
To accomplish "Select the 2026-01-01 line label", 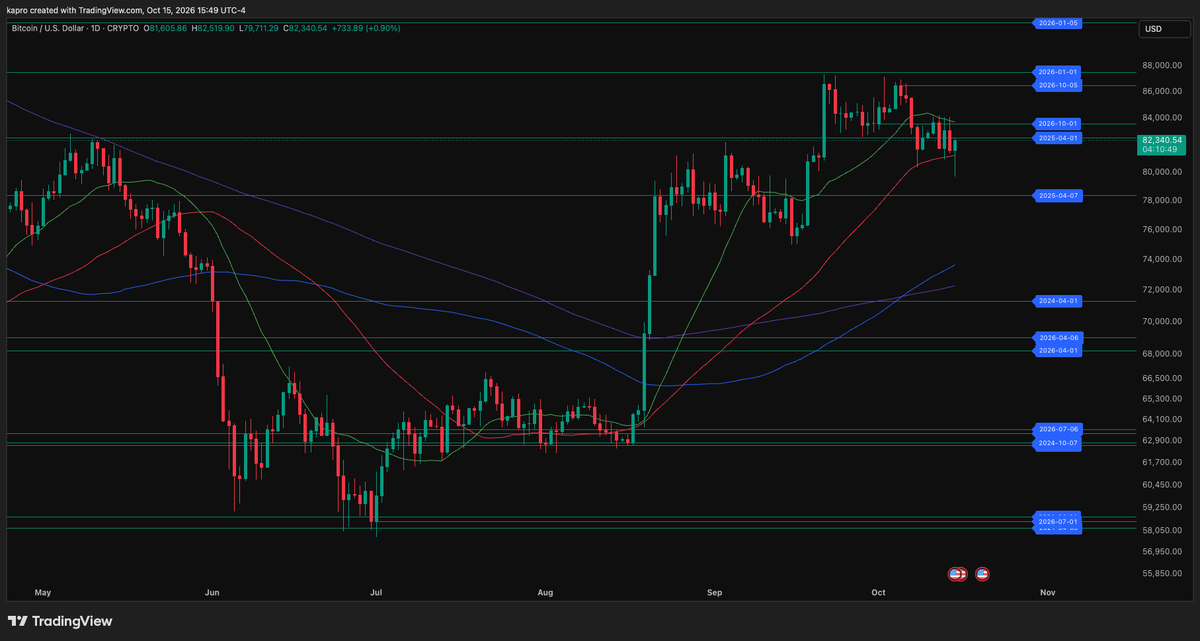I will pyautogui.click(x=1058, y=72).
